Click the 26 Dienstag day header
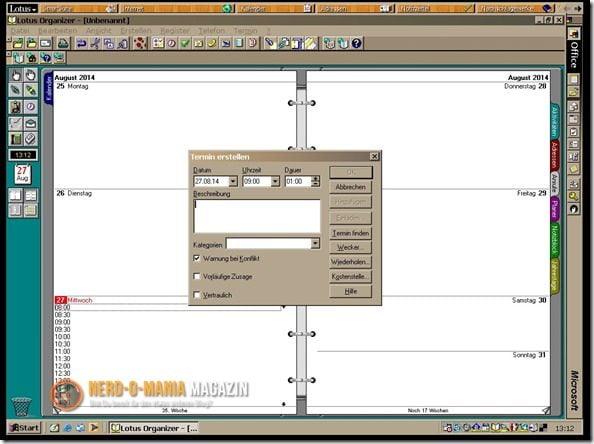 74,193
